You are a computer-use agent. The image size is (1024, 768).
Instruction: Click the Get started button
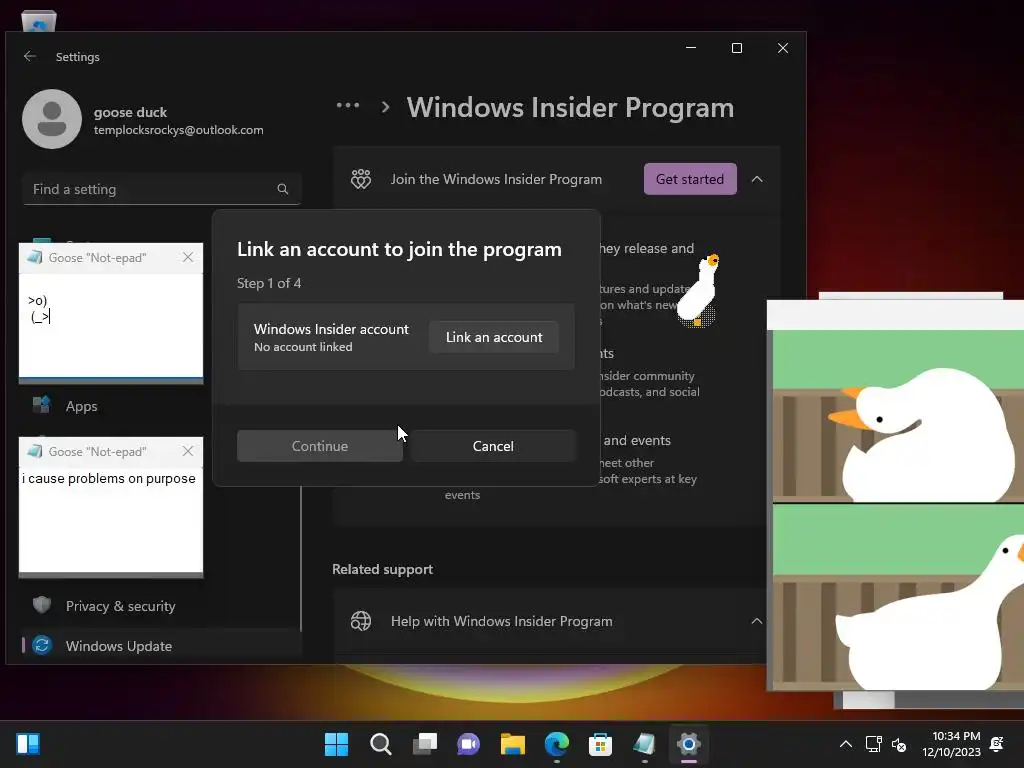690,179
